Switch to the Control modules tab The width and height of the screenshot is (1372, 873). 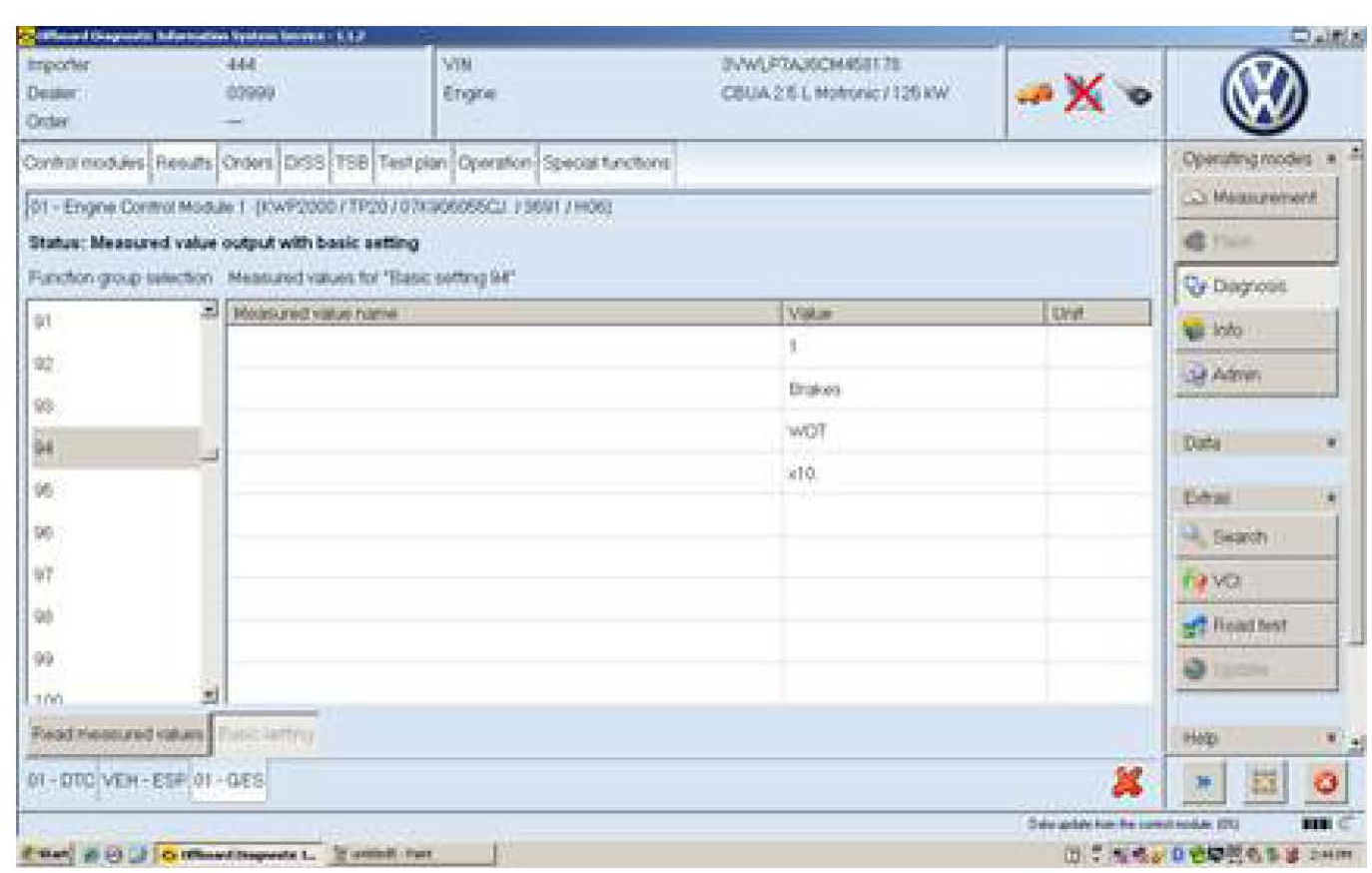coord(84,163)
